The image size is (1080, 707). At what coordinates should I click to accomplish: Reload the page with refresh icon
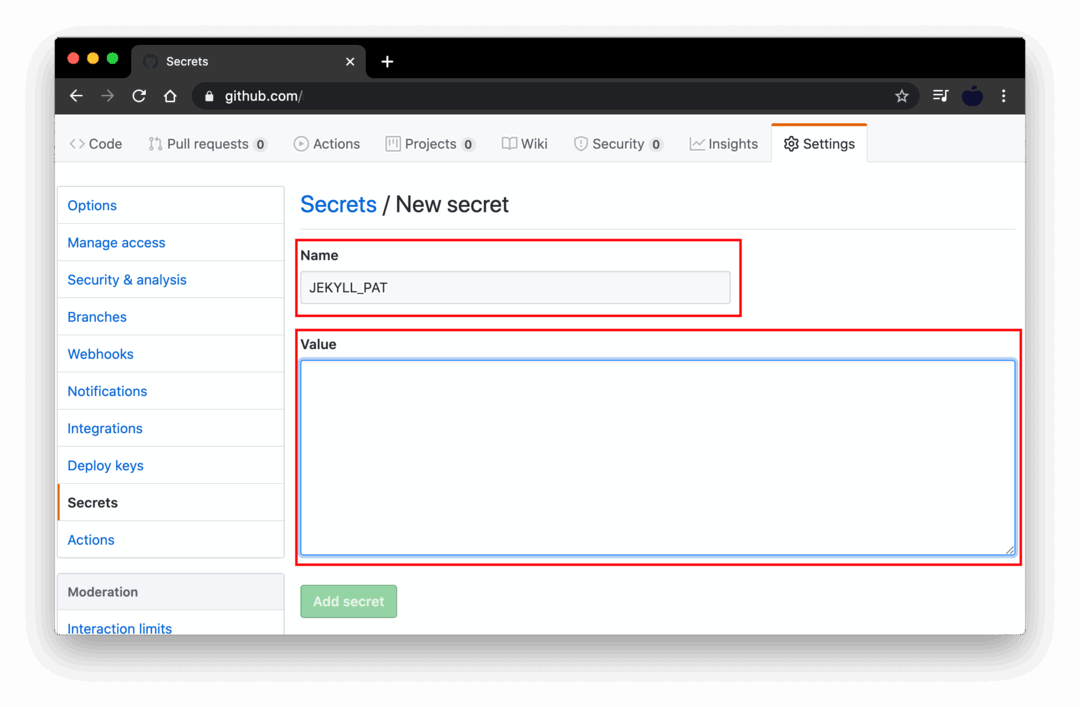[139, 96]
